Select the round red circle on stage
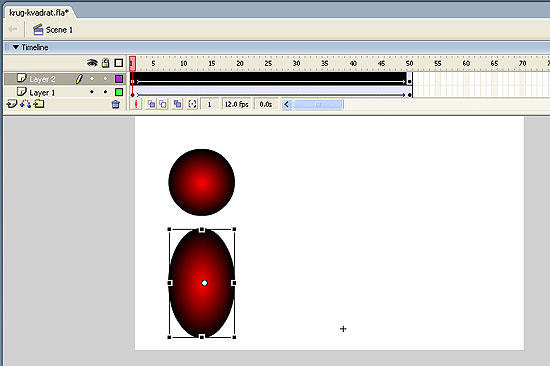The image size is (550, 366). click(x=202, y=182)
